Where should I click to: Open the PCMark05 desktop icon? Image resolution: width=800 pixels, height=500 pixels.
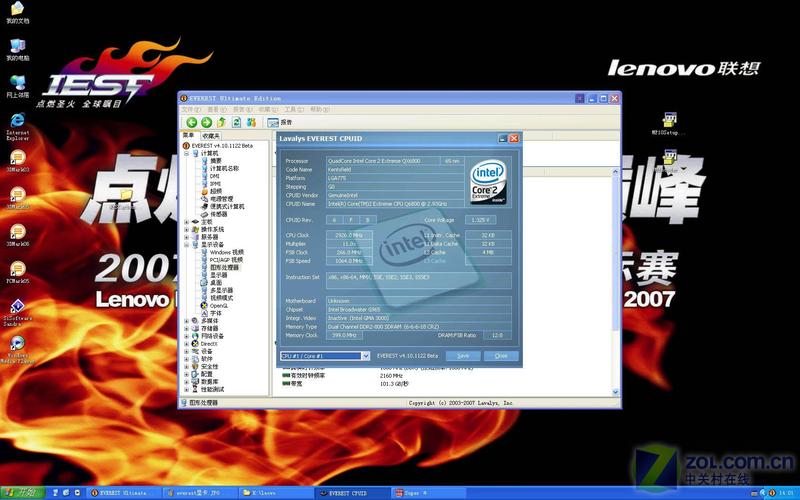(x=17, y=272)
